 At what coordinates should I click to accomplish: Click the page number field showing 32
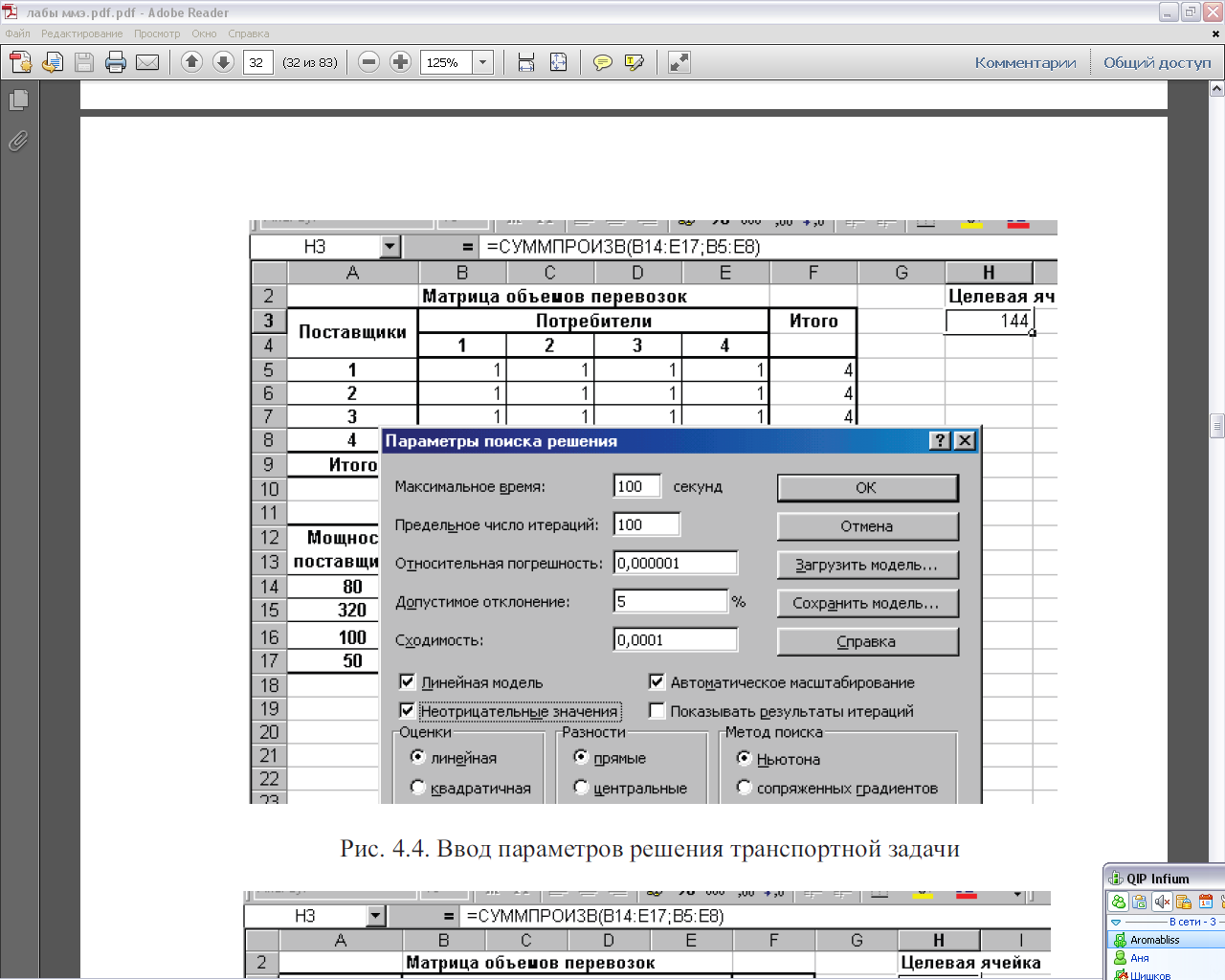[x=258, y=62]
